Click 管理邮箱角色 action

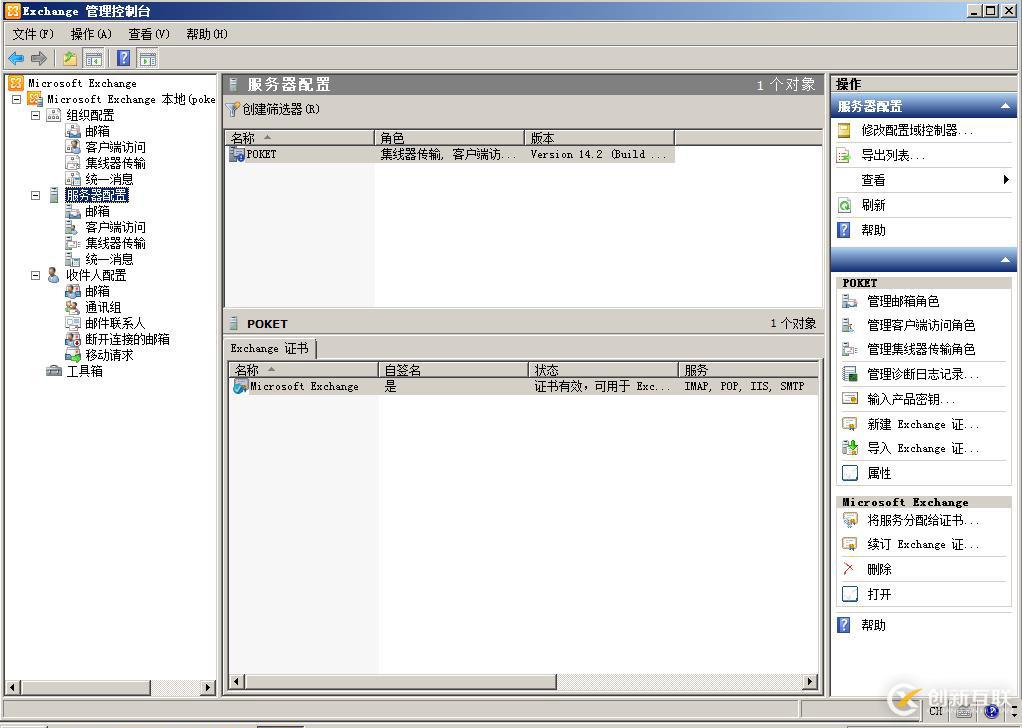(x=902, y=301)
